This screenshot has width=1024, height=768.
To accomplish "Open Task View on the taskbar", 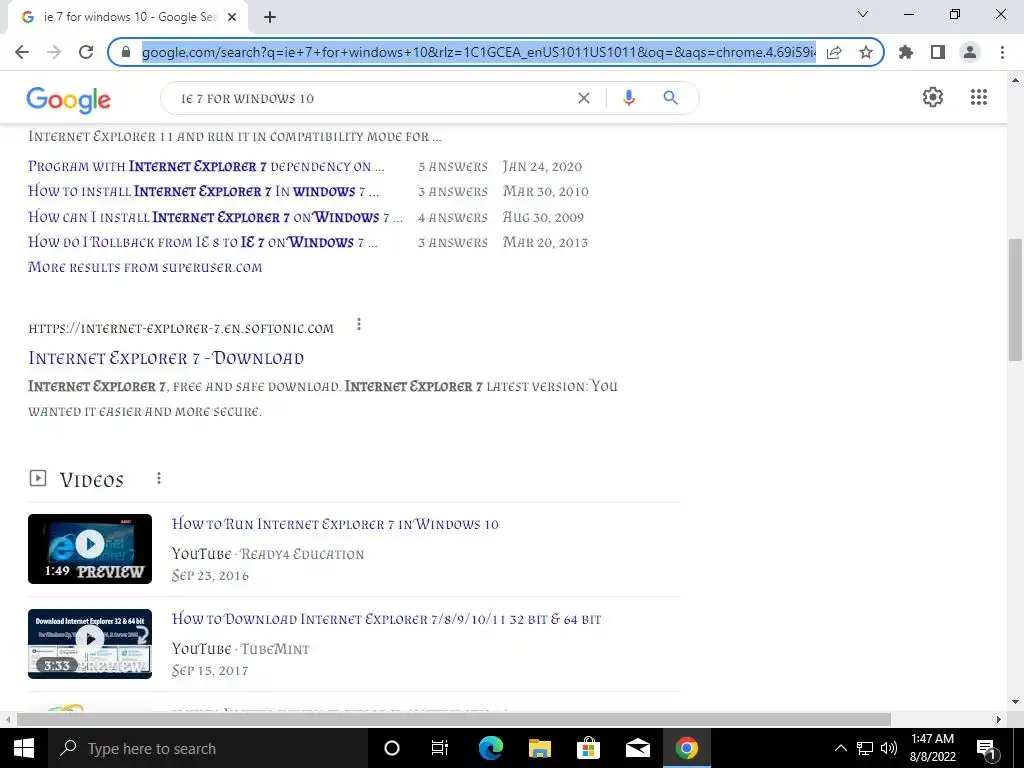I will point(440,748).
